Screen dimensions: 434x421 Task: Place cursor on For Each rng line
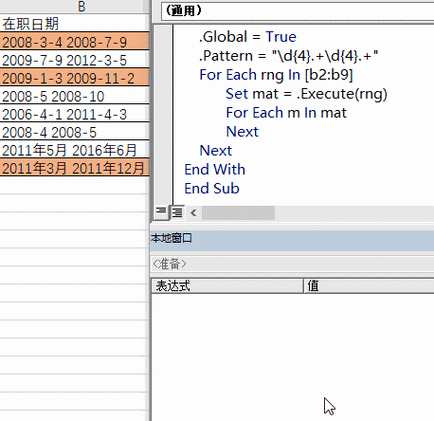pos(276,75)
